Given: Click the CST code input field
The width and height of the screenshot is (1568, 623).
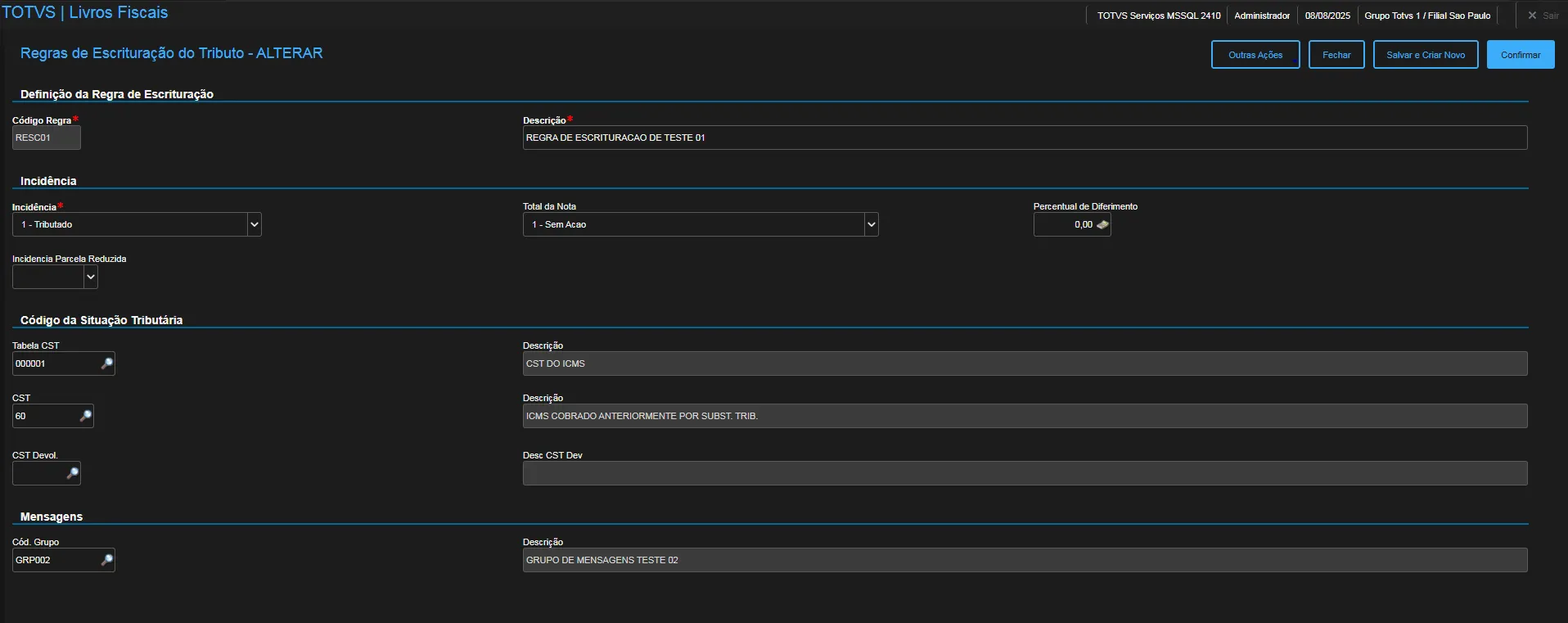Looking at the screenshot, I should click(44, 416).
